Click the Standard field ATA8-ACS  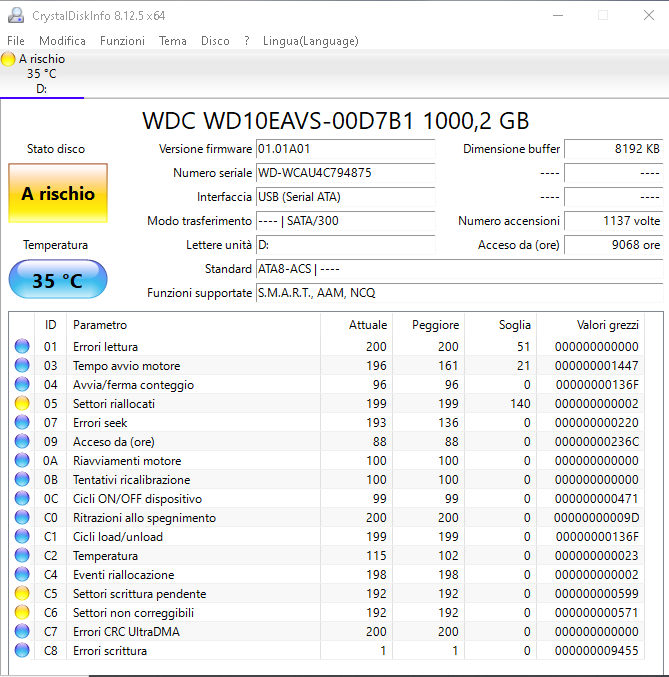click(x=460, y=269)
